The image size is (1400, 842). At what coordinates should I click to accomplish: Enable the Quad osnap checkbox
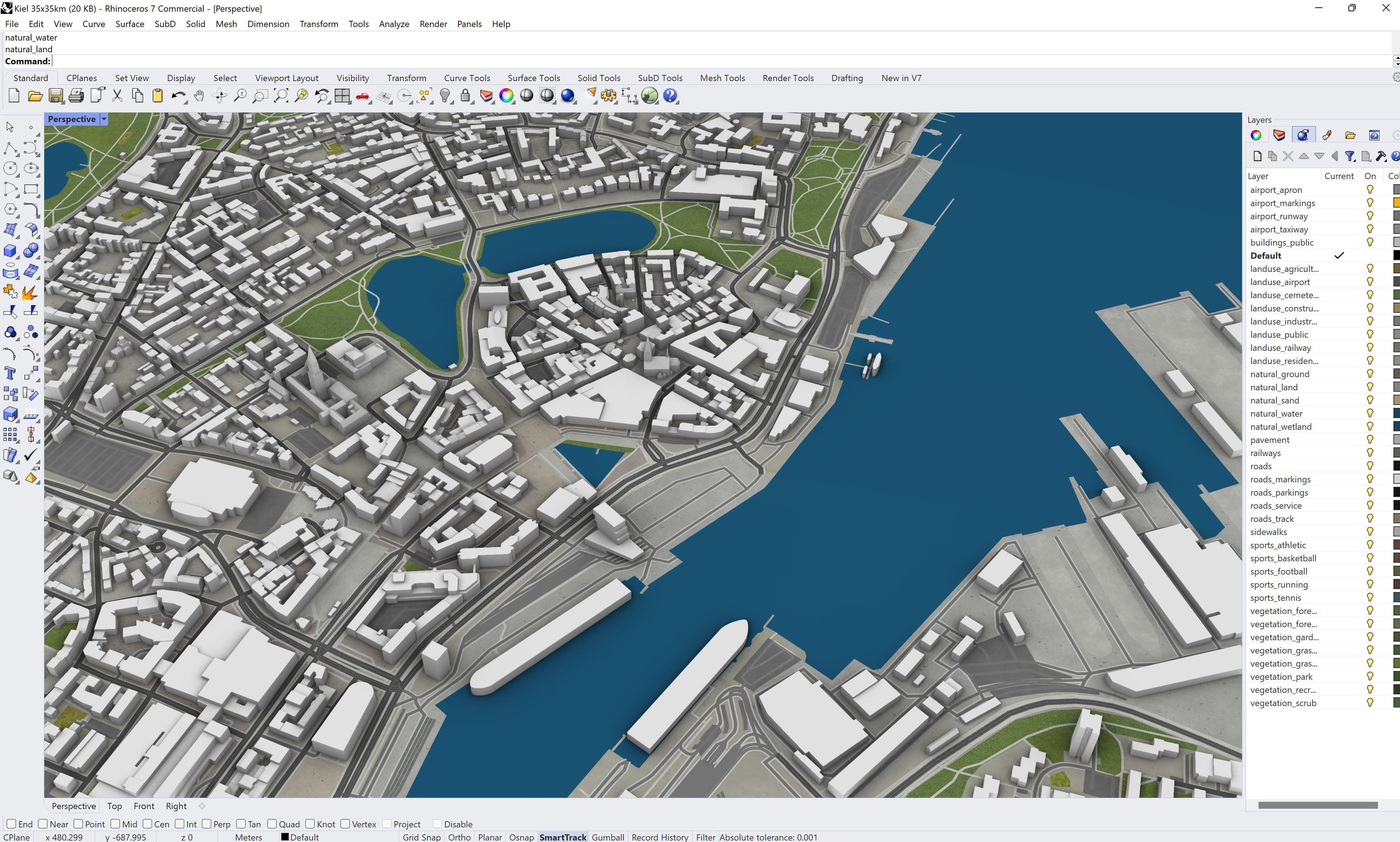pos(272,824)
